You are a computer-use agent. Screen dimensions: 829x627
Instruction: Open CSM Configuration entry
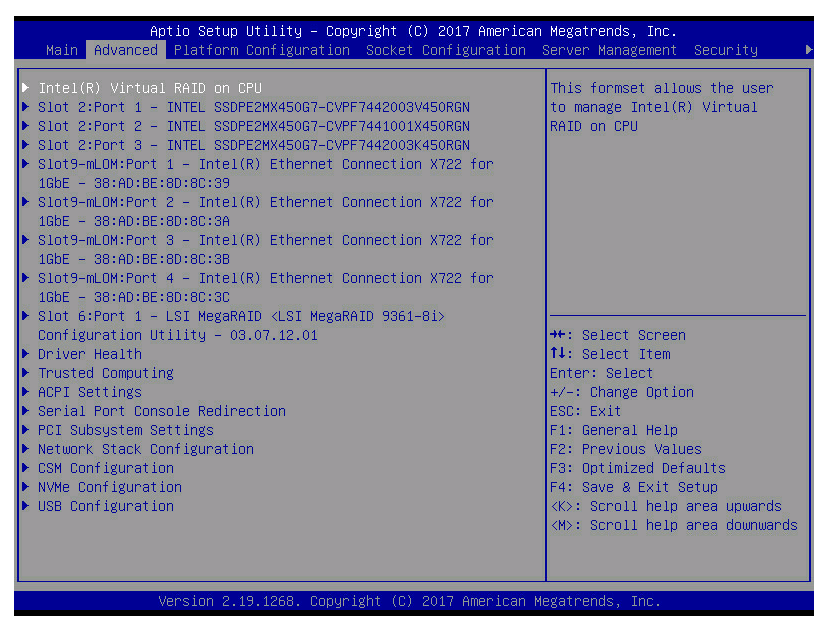pyautogui.click(x=105, y=468)
